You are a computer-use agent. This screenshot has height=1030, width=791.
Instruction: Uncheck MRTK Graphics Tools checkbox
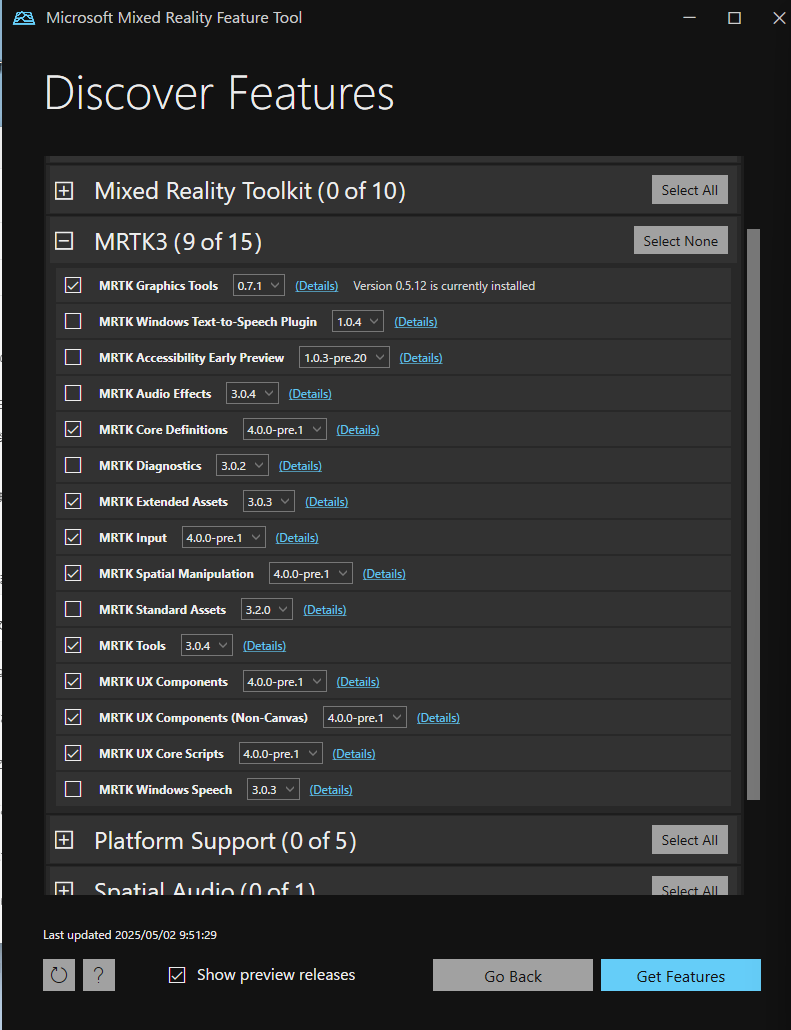(x=73, y=286)
